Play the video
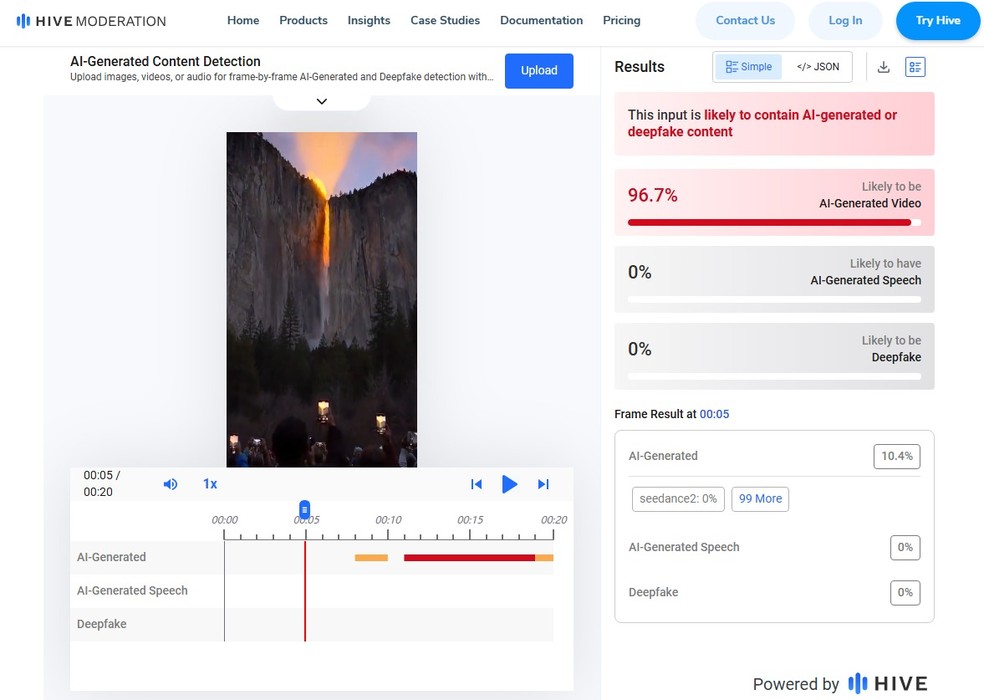This screenshot has height=700, width=984. pos(510,484)
